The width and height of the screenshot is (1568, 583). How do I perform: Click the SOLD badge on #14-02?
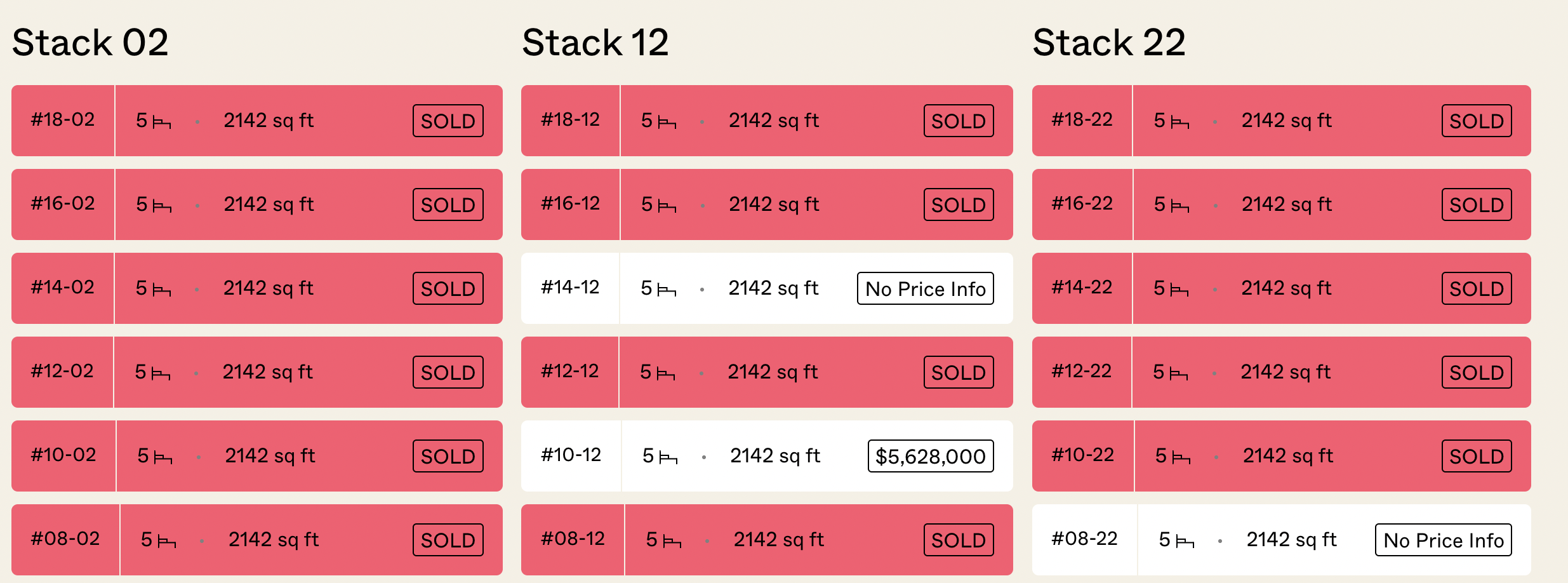pos(448,288)
